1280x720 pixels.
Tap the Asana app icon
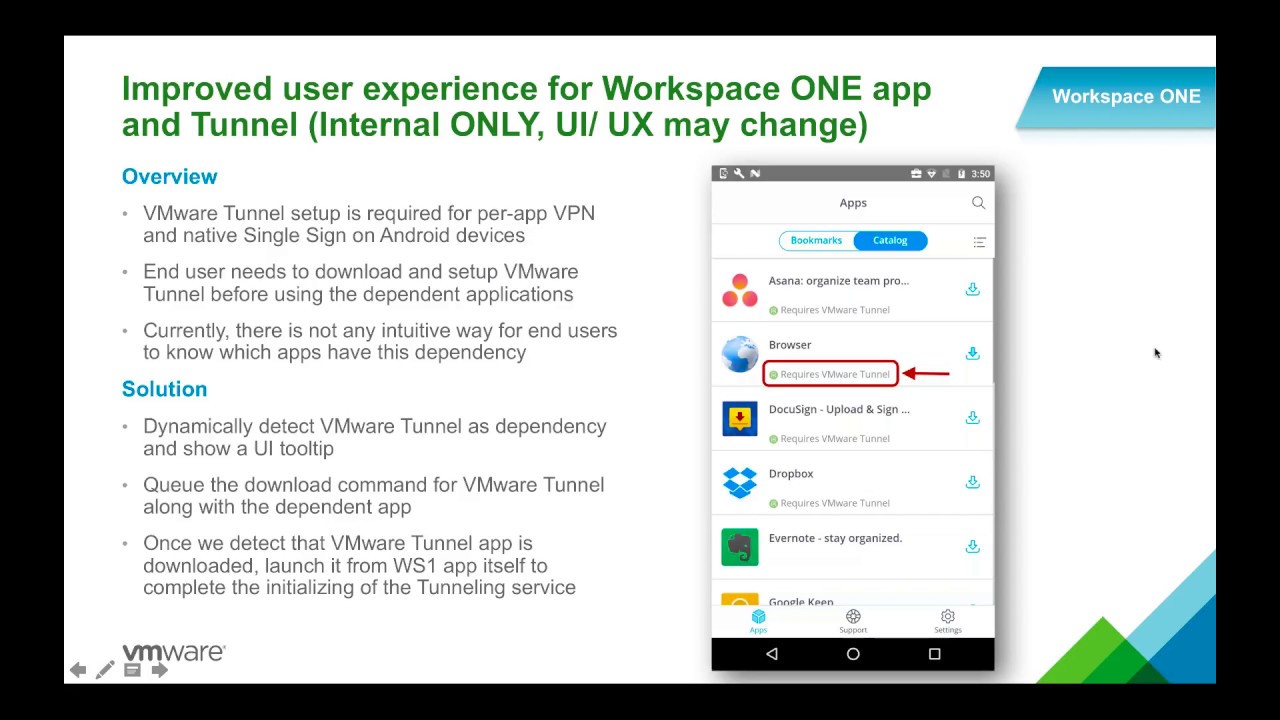point(740,290)
